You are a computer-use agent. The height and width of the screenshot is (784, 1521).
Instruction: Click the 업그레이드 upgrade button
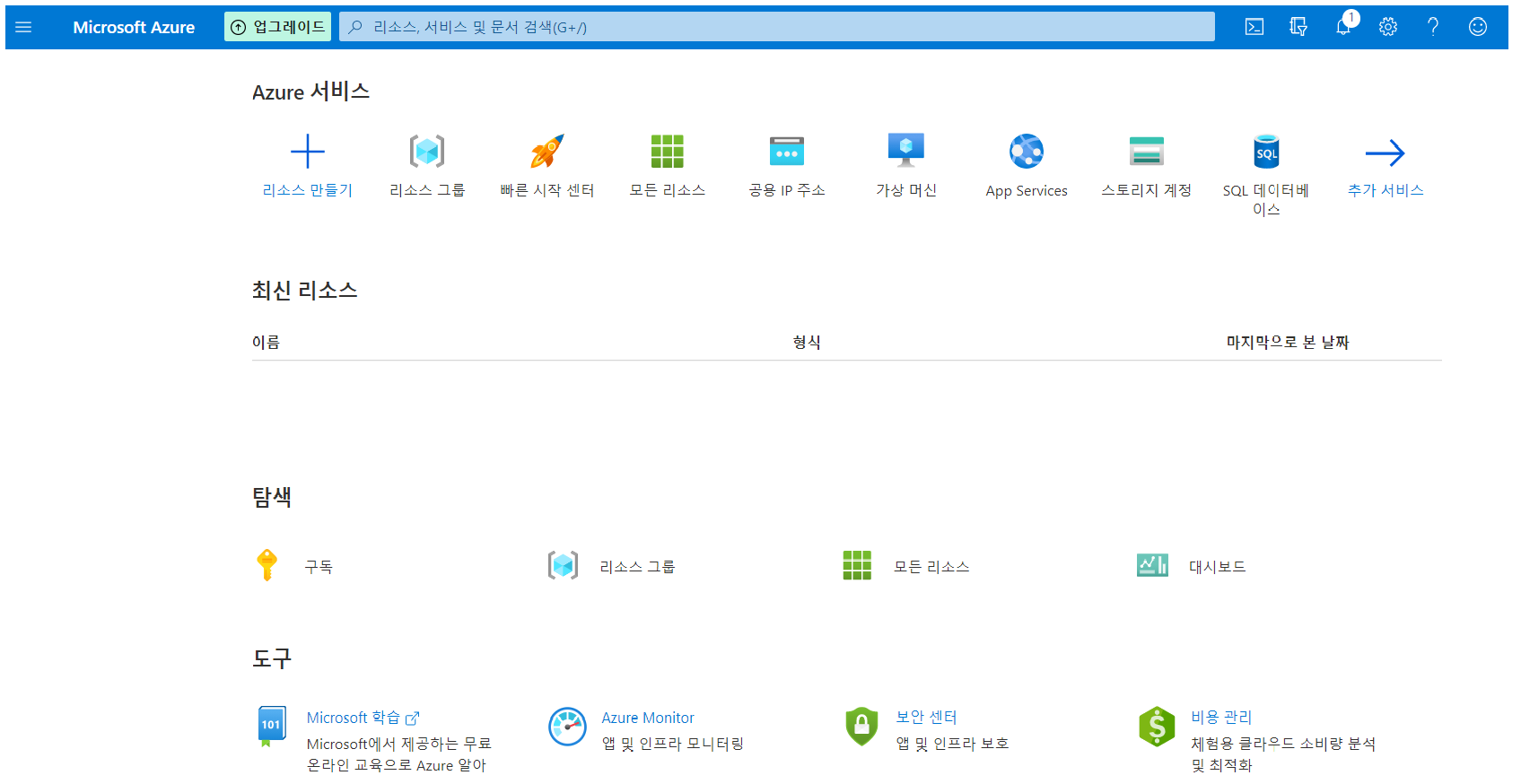[x=277, y=27]
